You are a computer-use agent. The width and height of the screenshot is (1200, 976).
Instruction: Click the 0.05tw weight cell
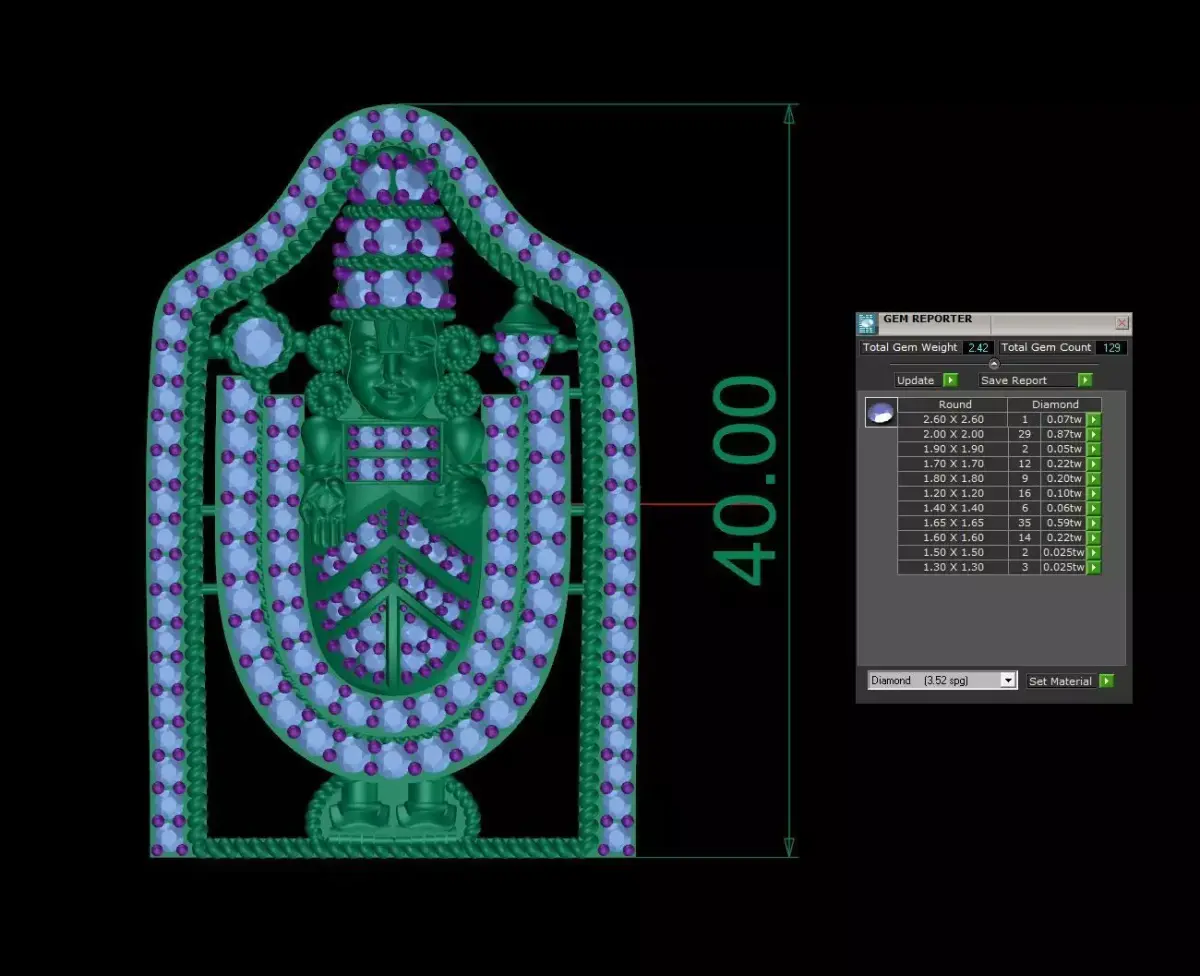1064,449
